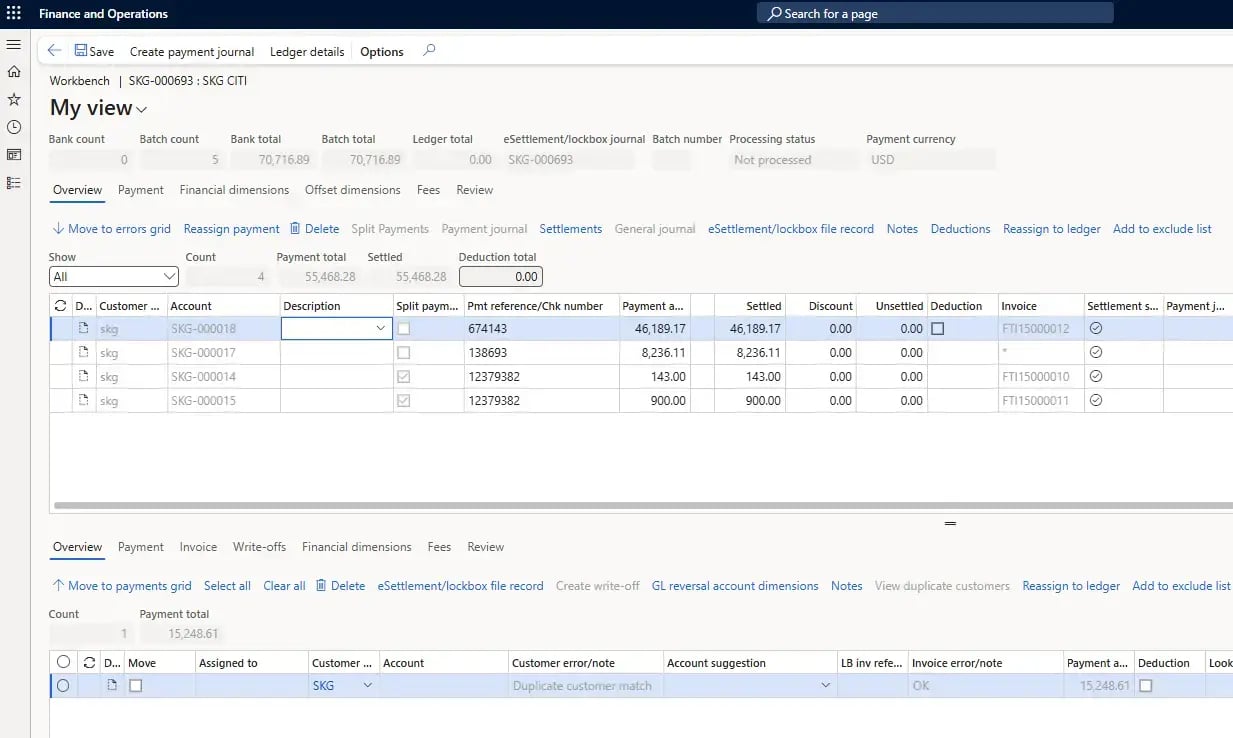Open Favorites via the star icon
Image resolution: width=1233 pixels, height=738 pixels.
tap(13, 98)
